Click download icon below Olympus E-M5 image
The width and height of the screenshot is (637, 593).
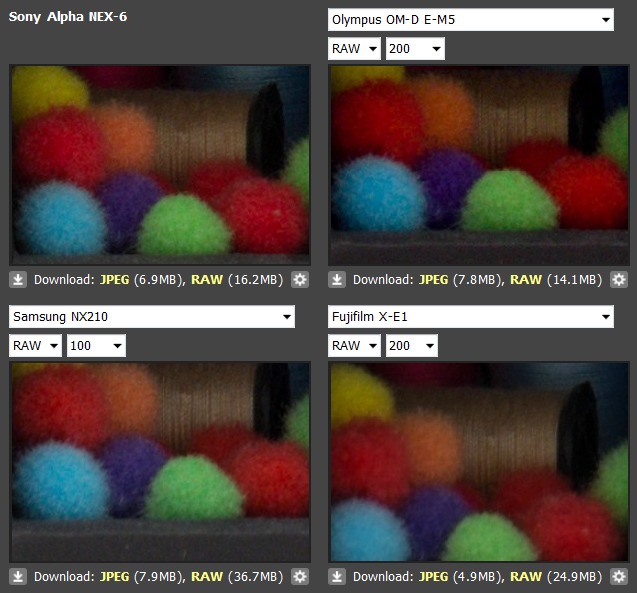[338, 280]
